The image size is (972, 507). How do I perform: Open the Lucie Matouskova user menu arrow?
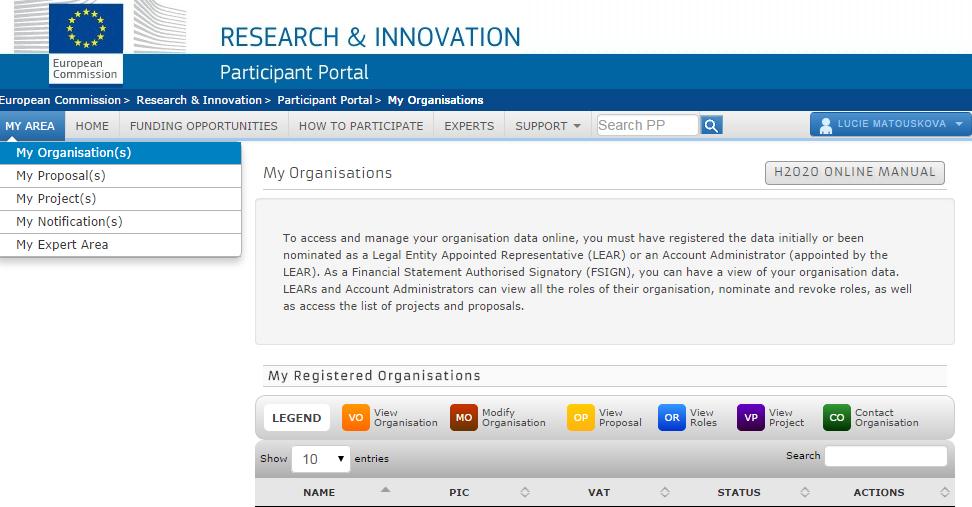[959, 124]
